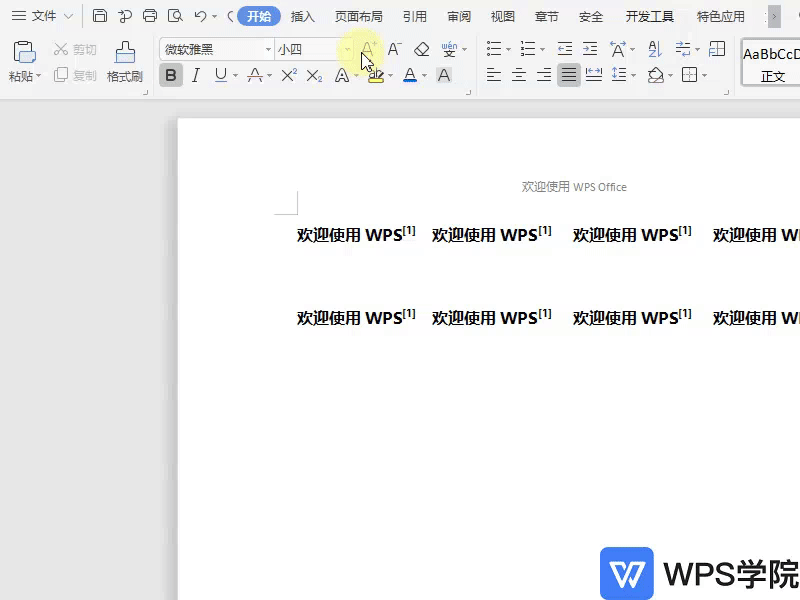Viewport: 800px width, 600px height.
Task: Click the A-Z sort icon
Action: tap(655, 49)
